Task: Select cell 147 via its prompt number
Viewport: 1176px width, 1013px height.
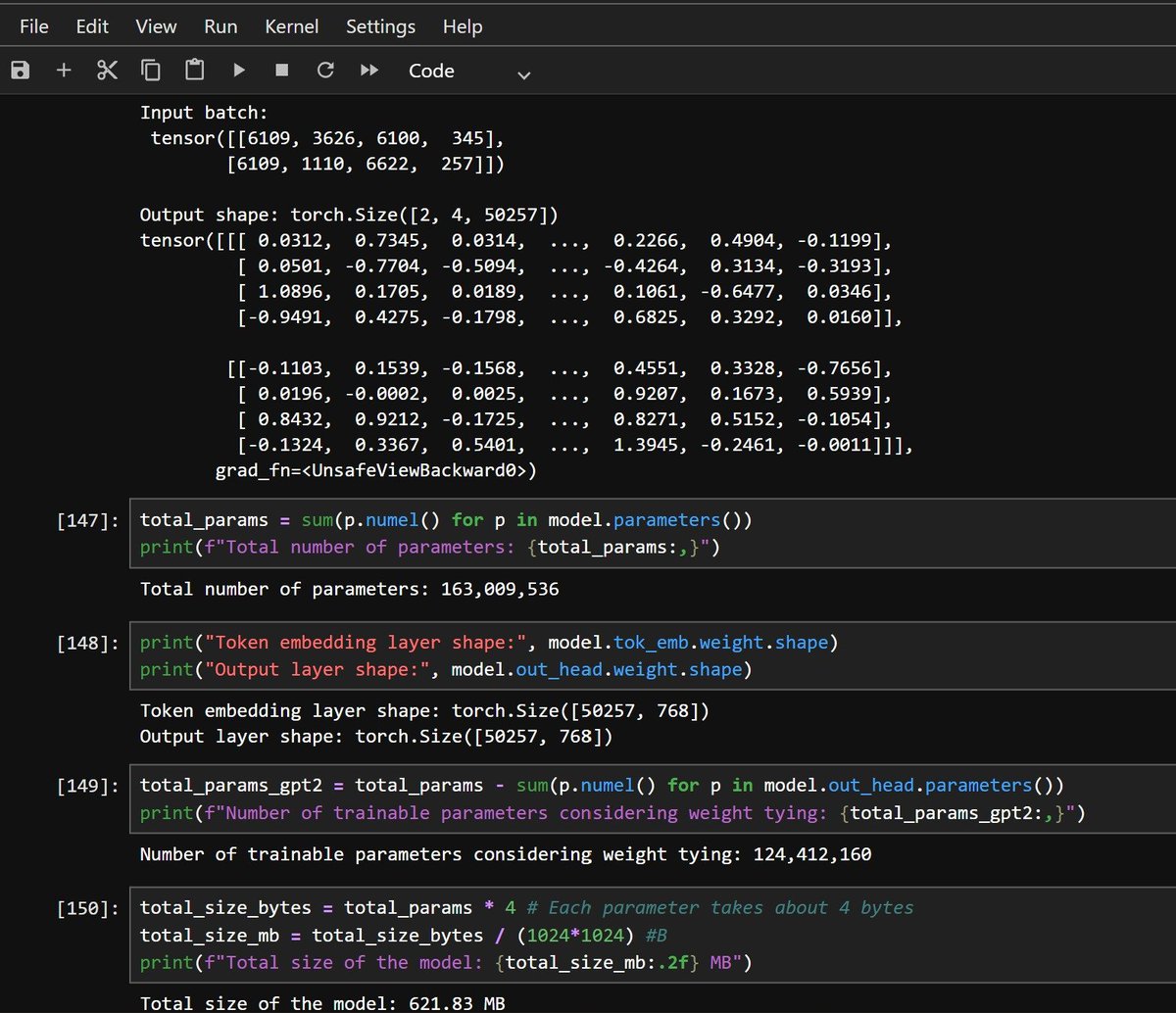Action: [x=89, y=520]
